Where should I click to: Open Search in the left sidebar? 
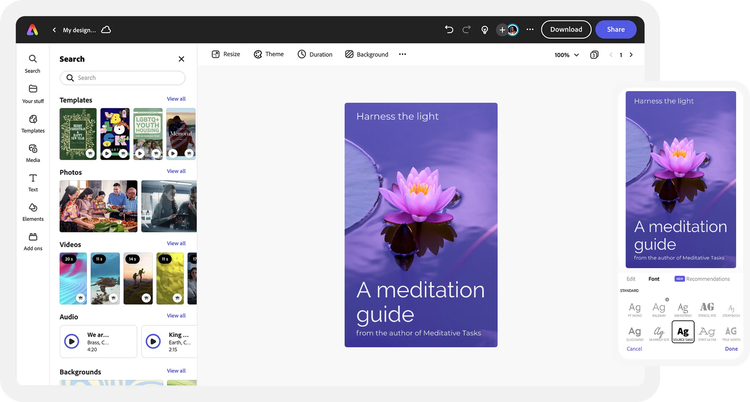pos(33,64)
